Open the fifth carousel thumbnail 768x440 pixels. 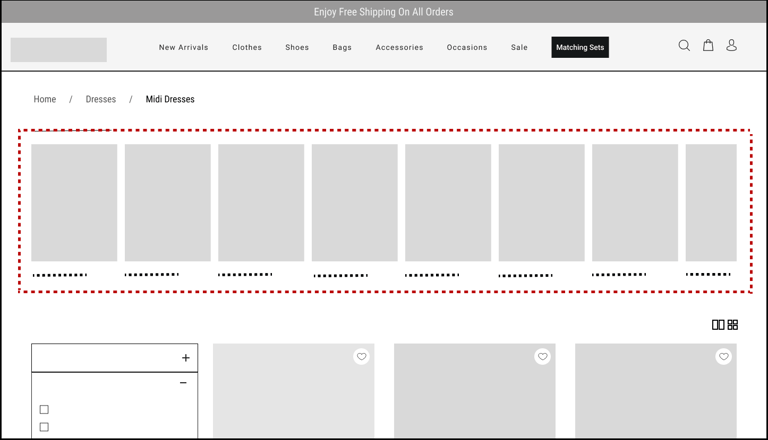[x=448, y=202]
